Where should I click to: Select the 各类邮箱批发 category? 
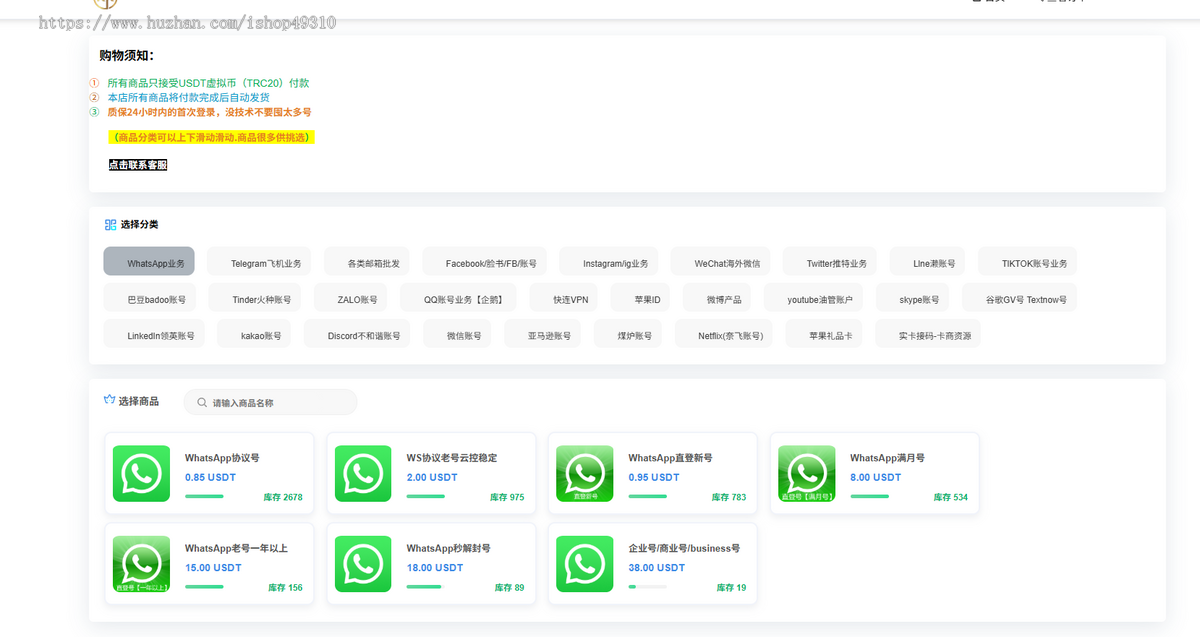click(367, 262)
